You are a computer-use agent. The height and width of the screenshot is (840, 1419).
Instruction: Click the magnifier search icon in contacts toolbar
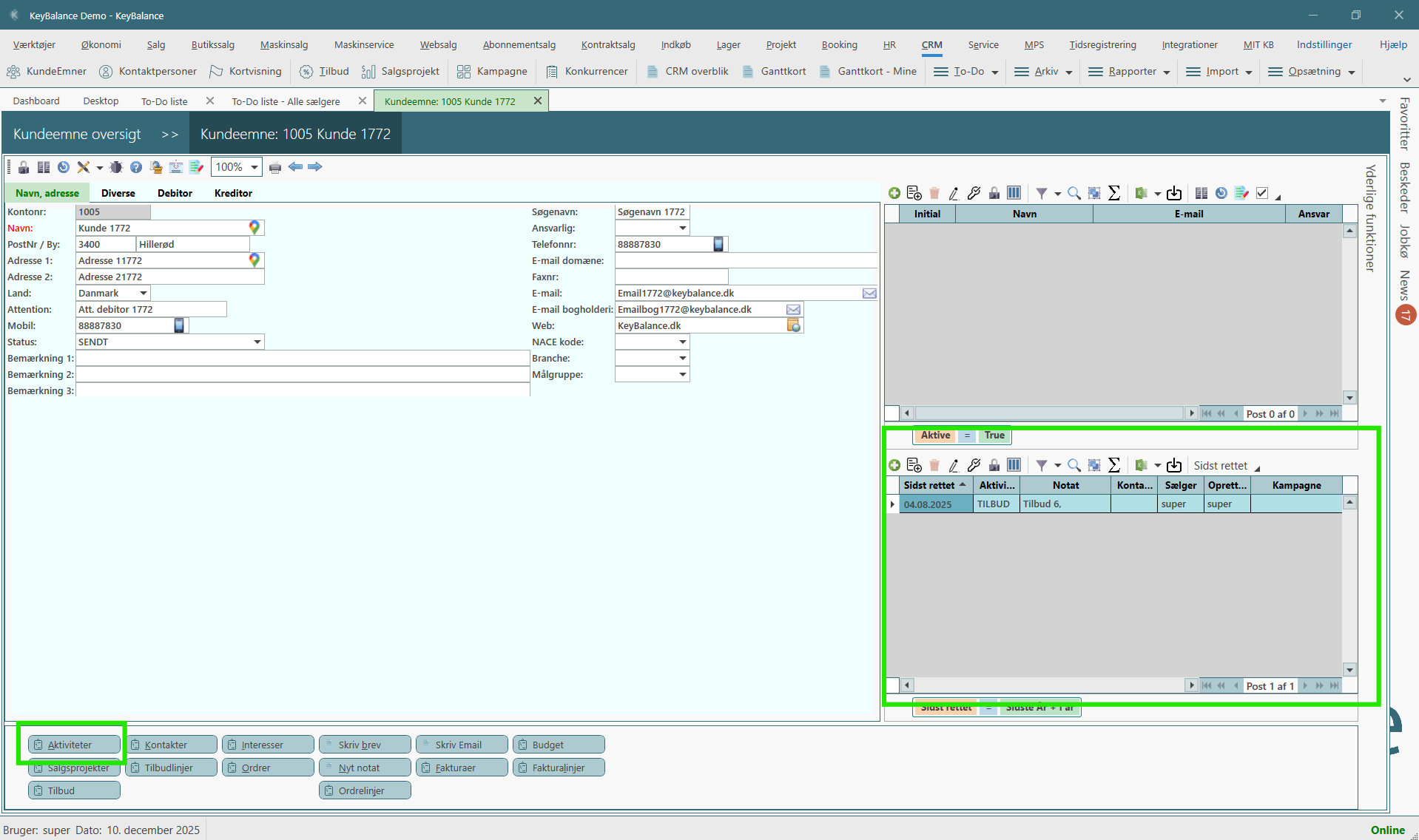click(x=1074, y=193)
